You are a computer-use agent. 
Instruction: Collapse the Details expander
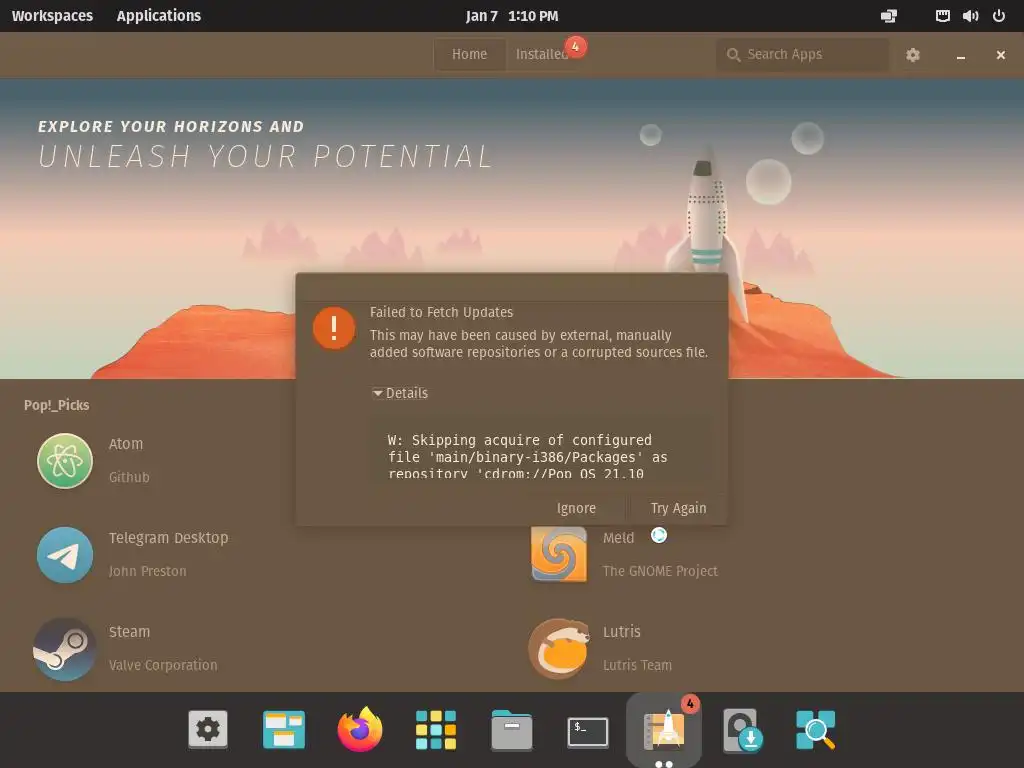point(400,393)
